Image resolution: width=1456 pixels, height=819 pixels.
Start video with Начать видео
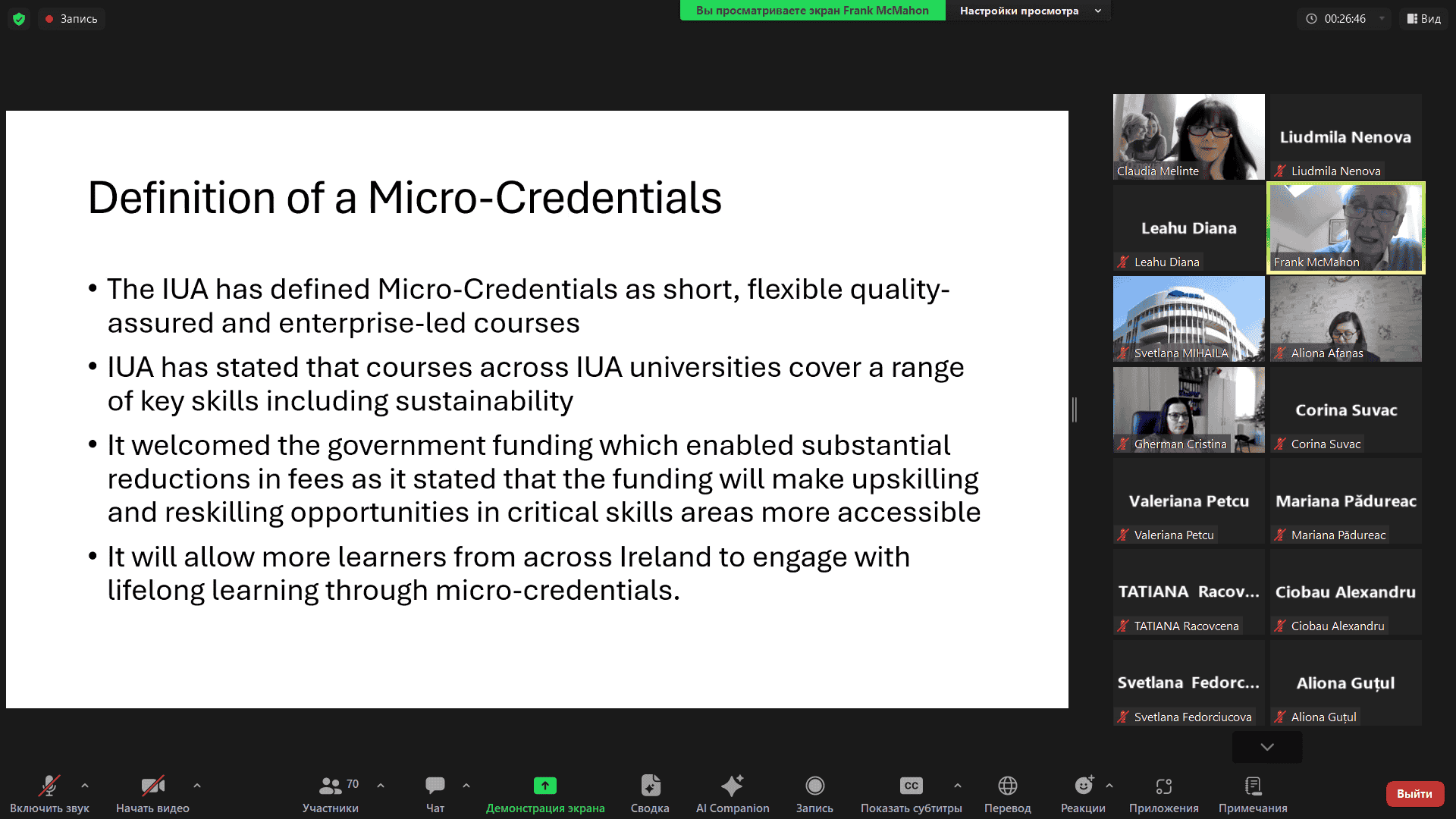click(152, 786)
